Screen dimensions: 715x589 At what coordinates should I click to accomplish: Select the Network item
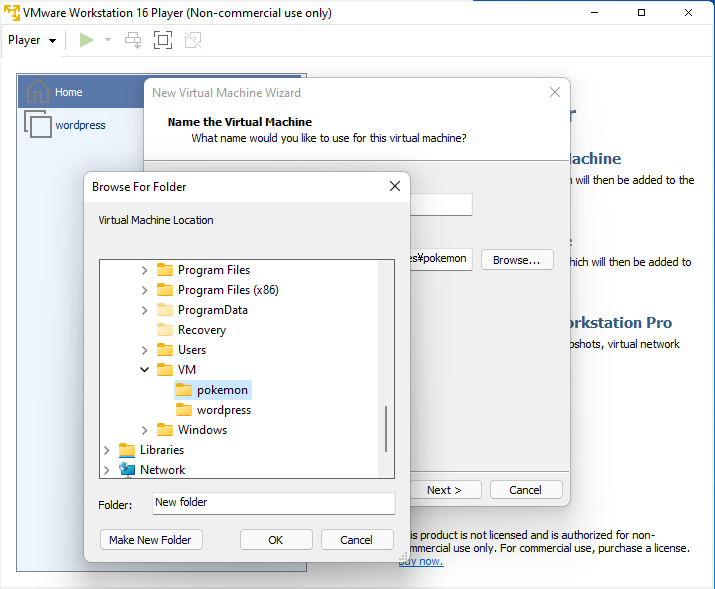pos(162,470)
